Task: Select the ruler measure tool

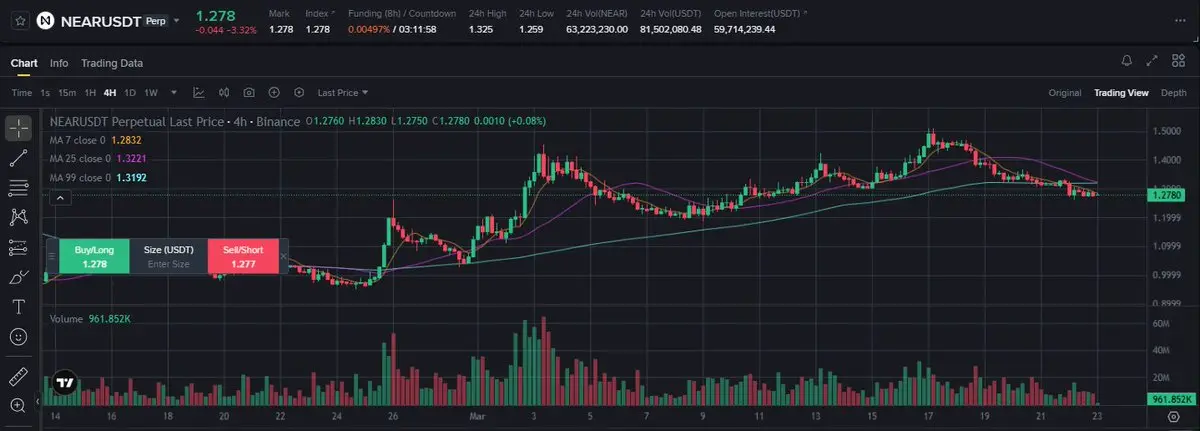Action: pyautogui.click(x=19, y=376)
